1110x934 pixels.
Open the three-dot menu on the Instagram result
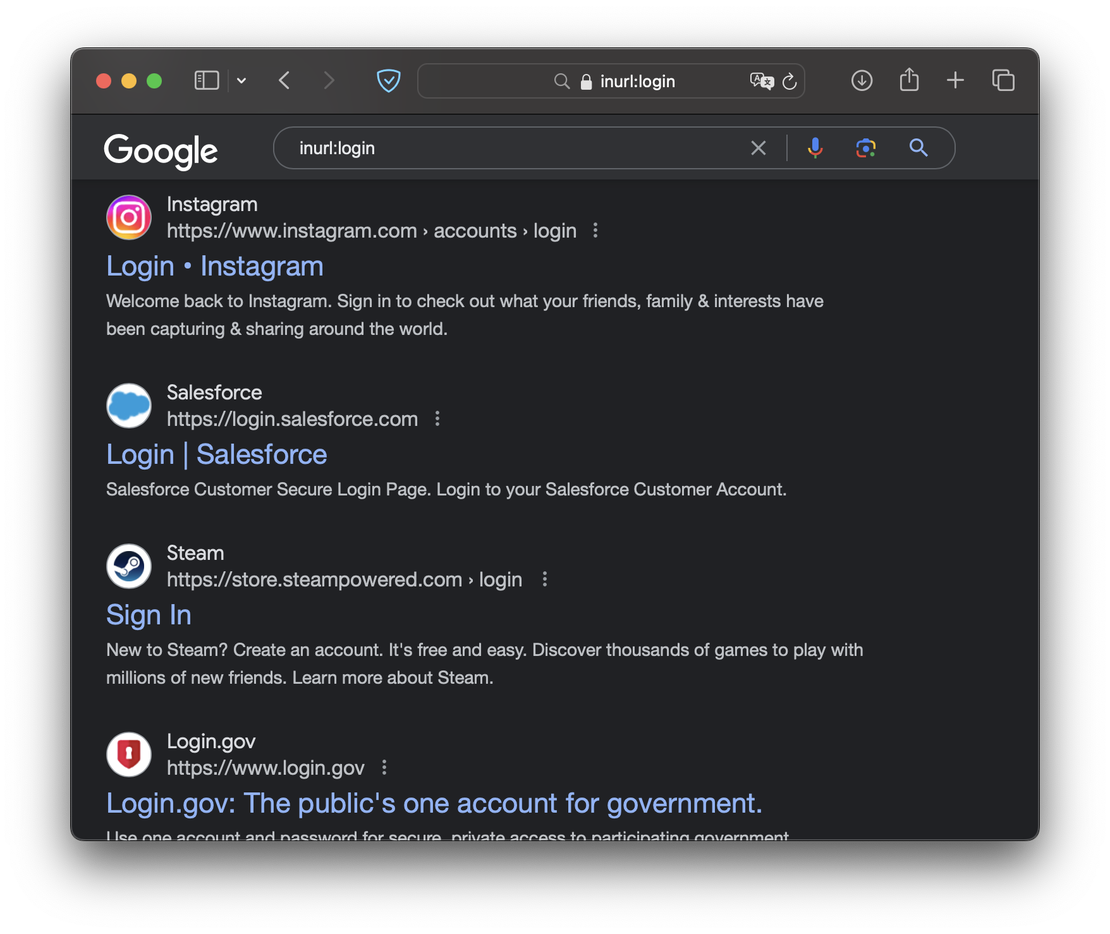pos(595,230)
